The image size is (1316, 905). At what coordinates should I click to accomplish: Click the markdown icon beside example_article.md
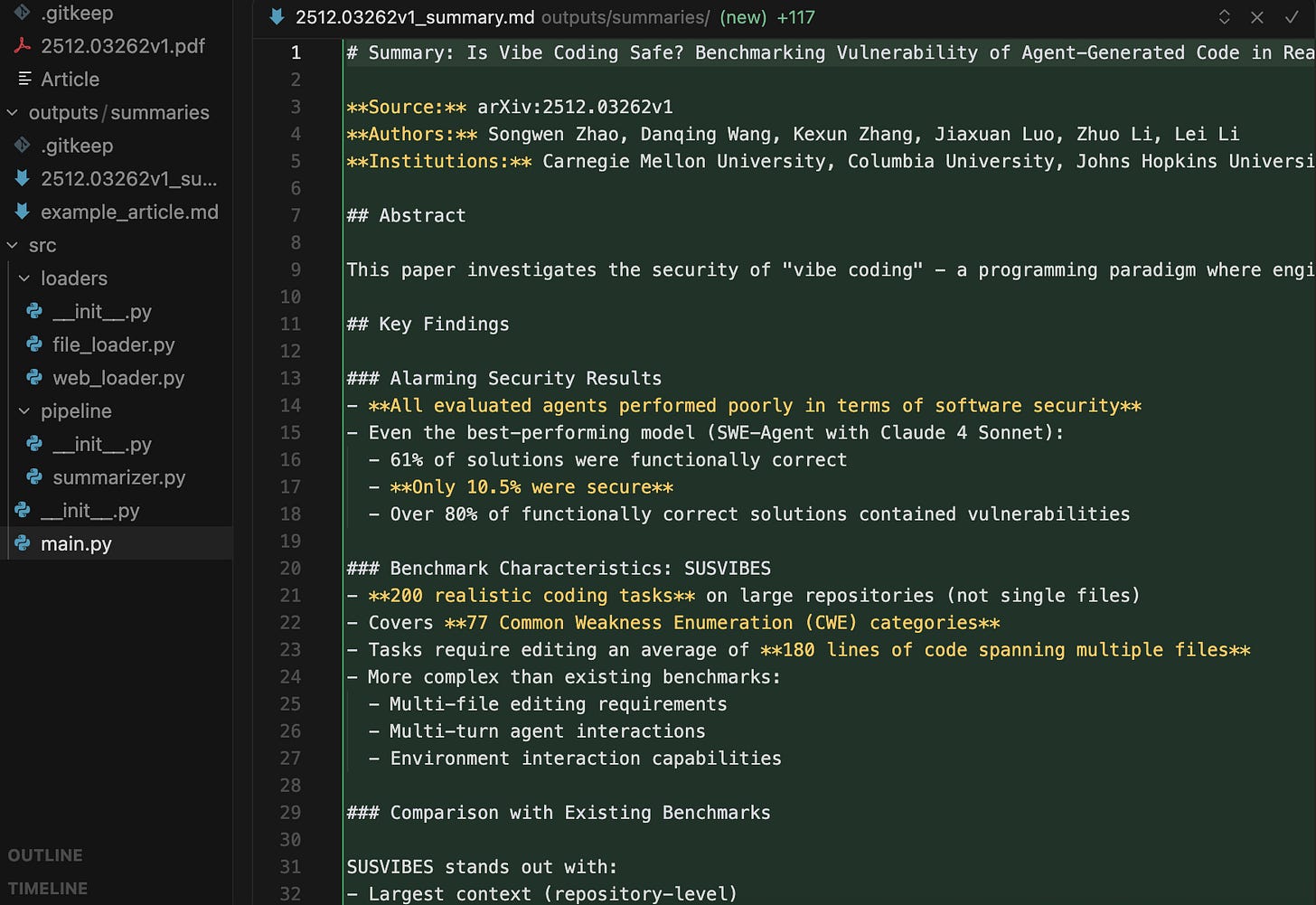pyautogui.click(x=23, y=212)
